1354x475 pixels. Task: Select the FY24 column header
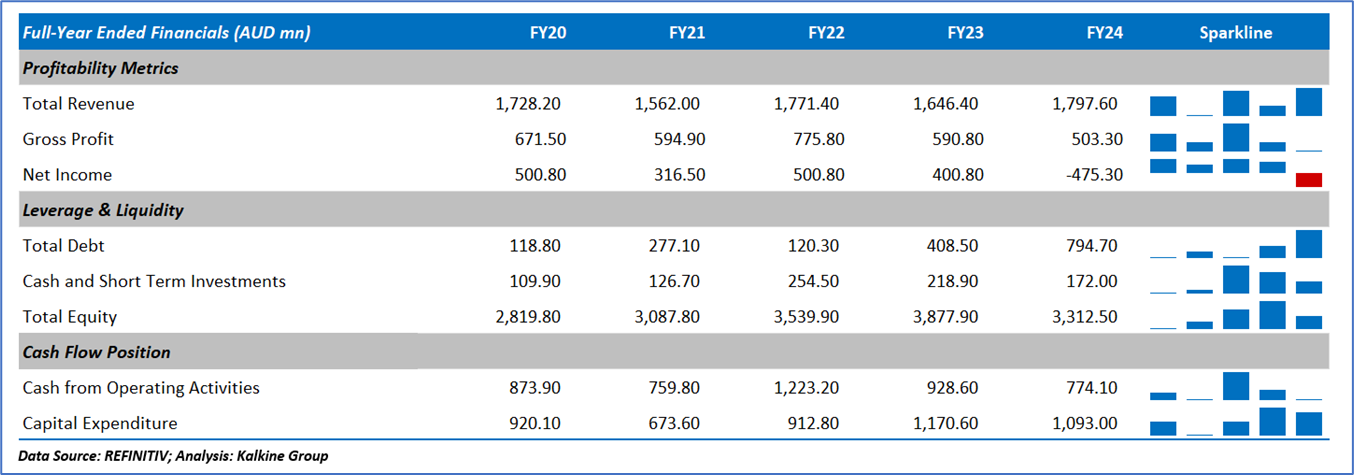click(x=1104, y=33)
